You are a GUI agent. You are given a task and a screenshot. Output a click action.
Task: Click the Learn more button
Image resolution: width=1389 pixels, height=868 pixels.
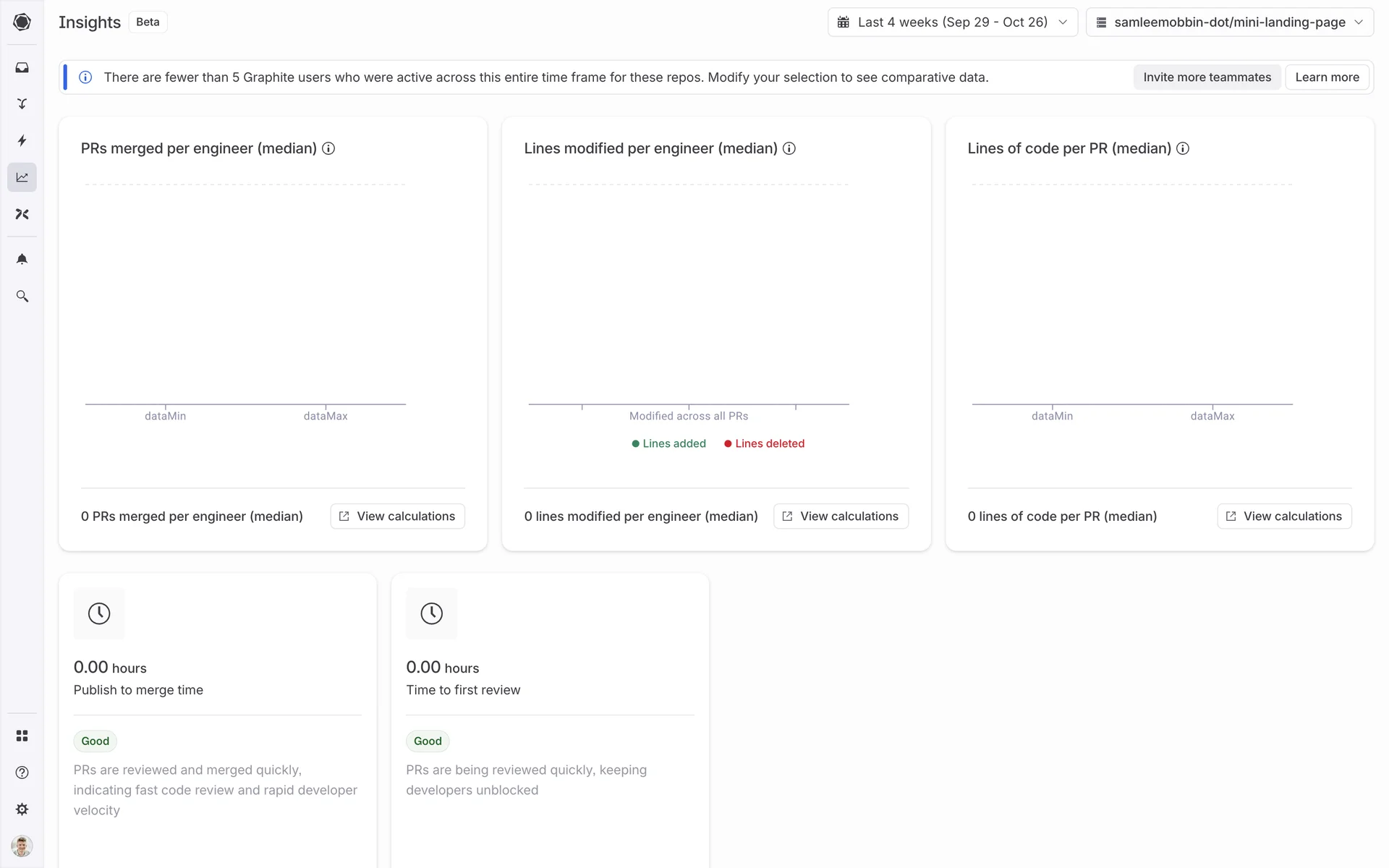(1327, 77)
